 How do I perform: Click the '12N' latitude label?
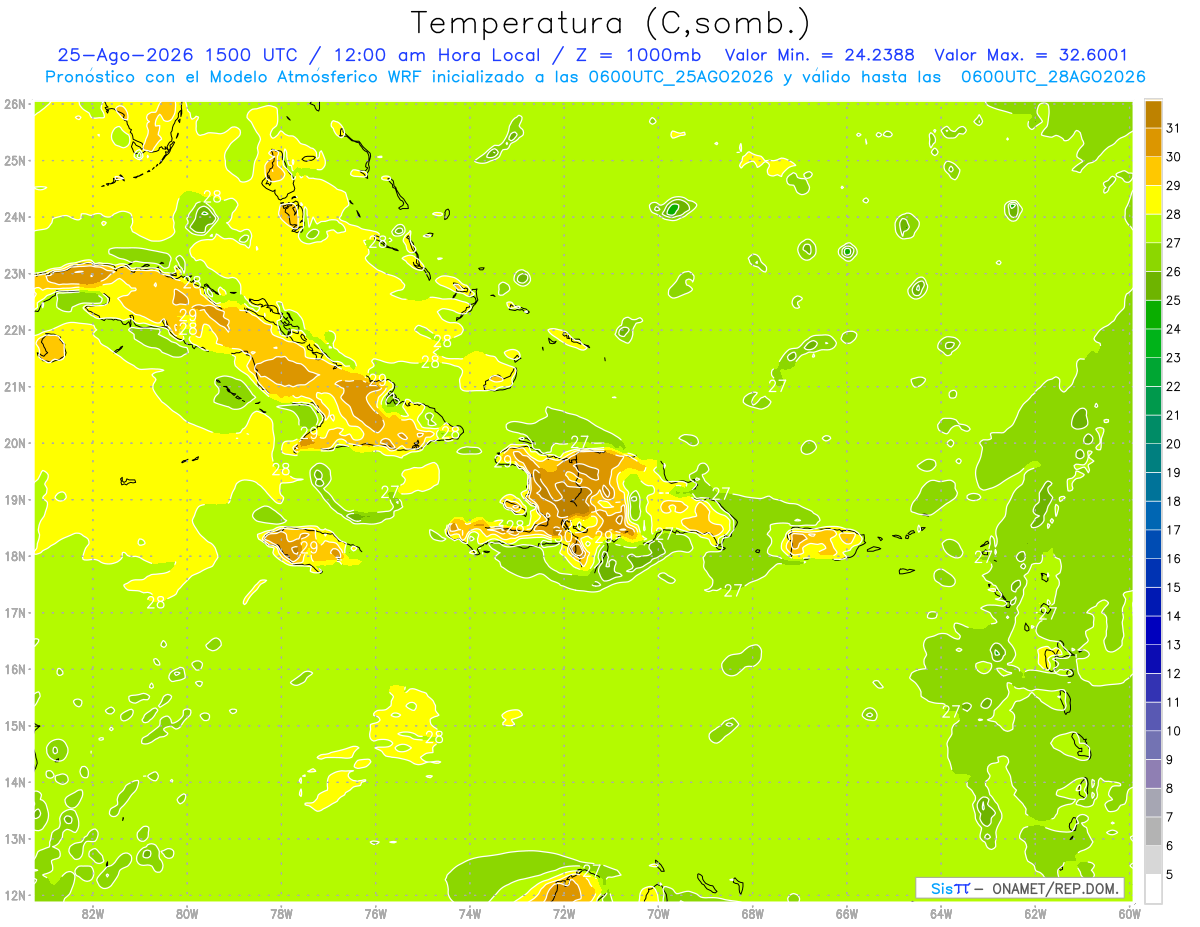pyautogui.click(x=15, y=895)
